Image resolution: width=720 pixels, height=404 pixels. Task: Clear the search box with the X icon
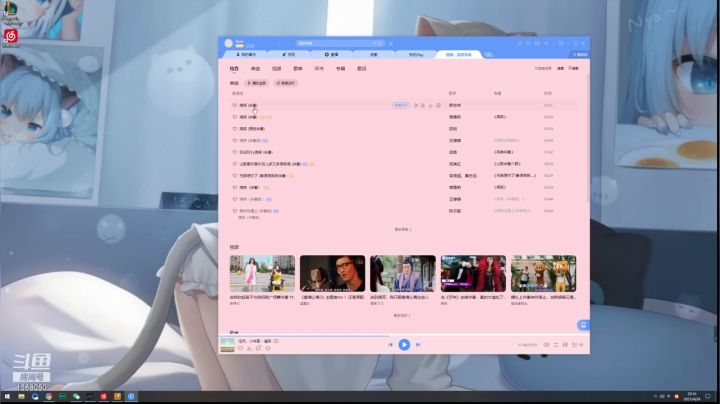[374, 43]
